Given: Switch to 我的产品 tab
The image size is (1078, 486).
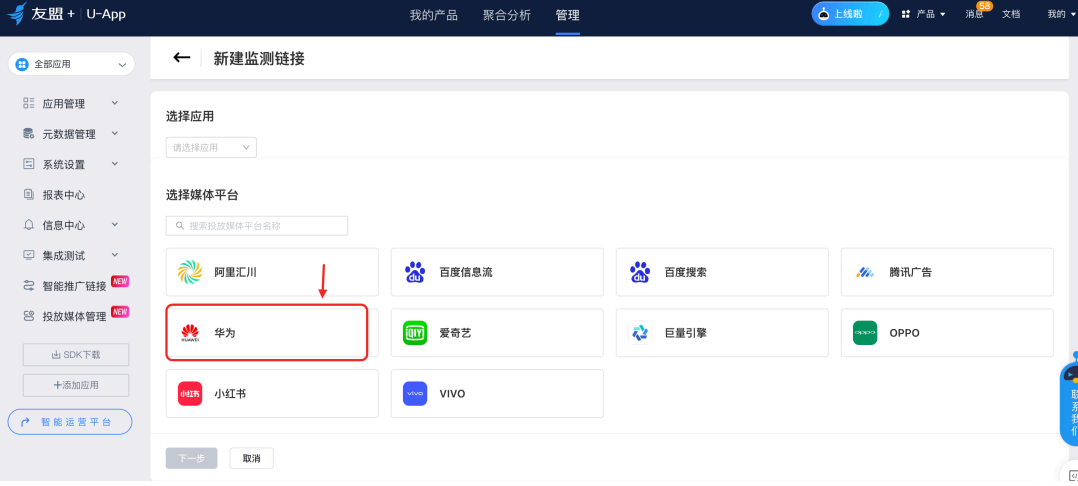Looking at the screenshot, I should pos(434,15).
